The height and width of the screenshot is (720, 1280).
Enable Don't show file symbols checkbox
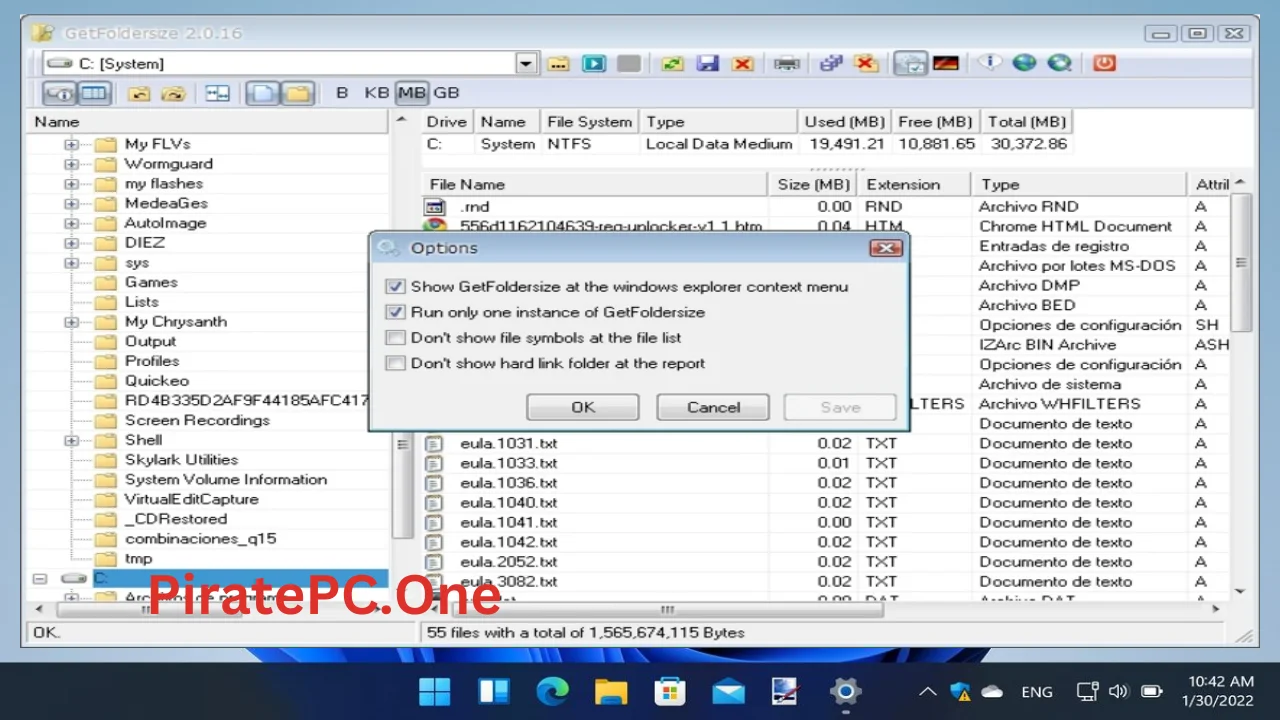coord(395,338)
